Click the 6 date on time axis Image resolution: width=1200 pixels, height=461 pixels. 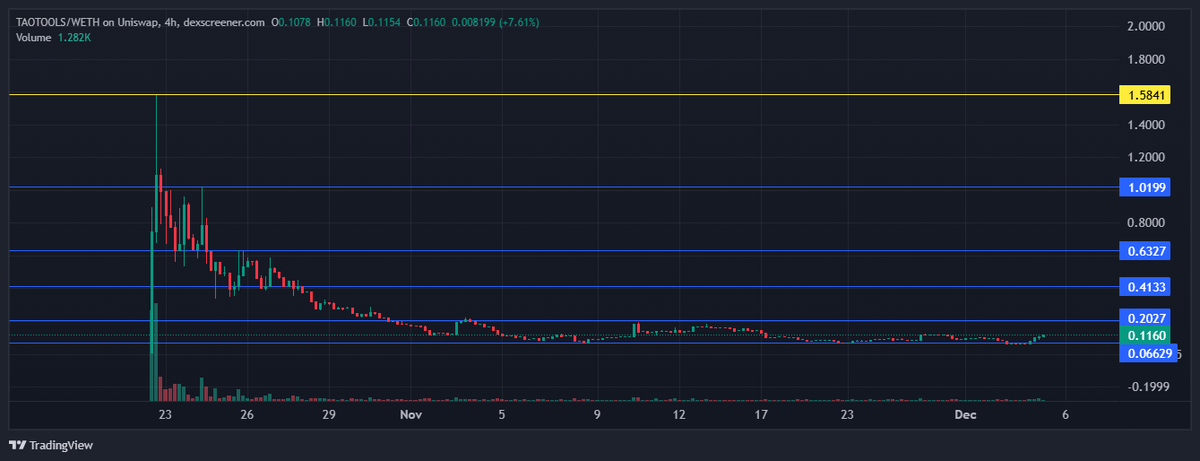[1066, 414]
